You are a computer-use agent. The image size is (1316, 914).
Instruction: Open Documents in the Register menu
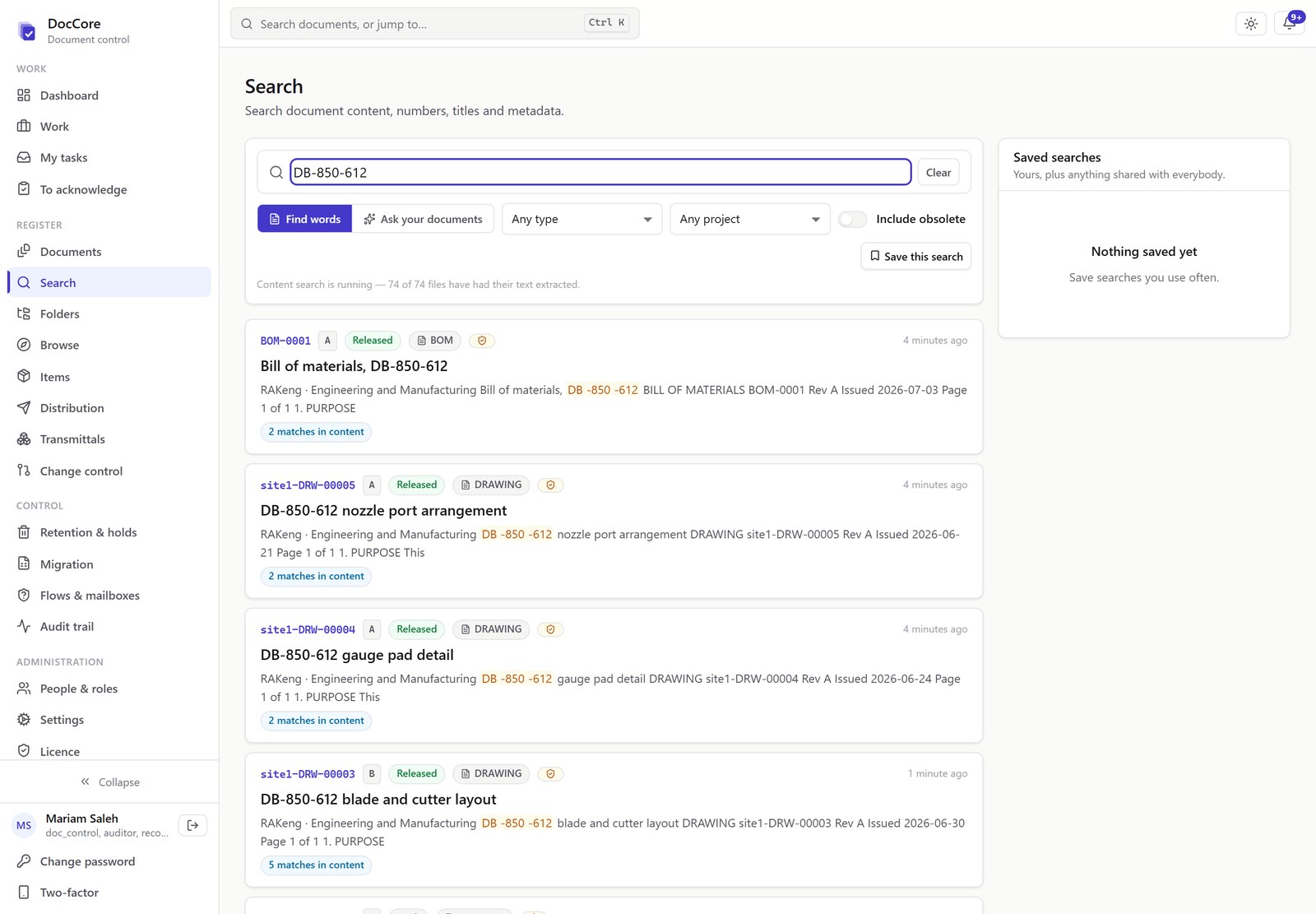[109, 252]
